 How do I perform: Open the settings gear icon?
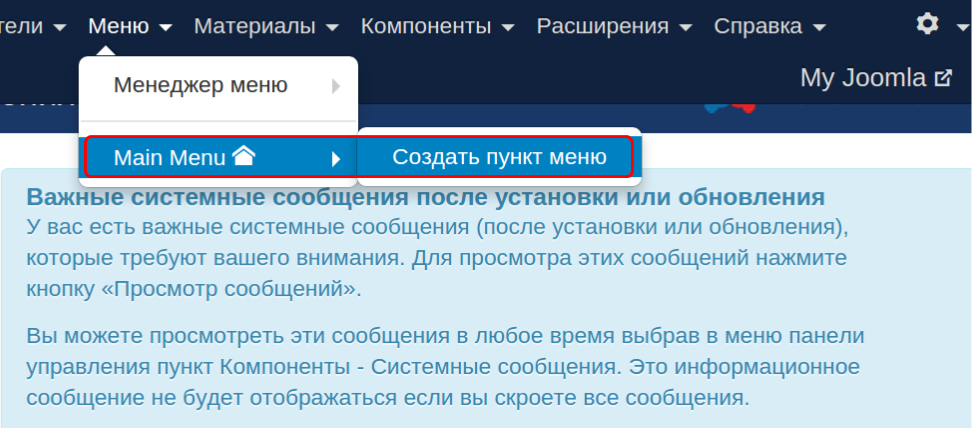click(928, 23)
